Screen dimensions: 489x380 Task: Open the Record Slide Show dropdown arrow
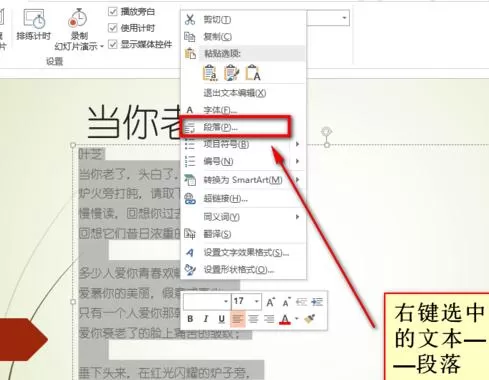pos(102,46)
